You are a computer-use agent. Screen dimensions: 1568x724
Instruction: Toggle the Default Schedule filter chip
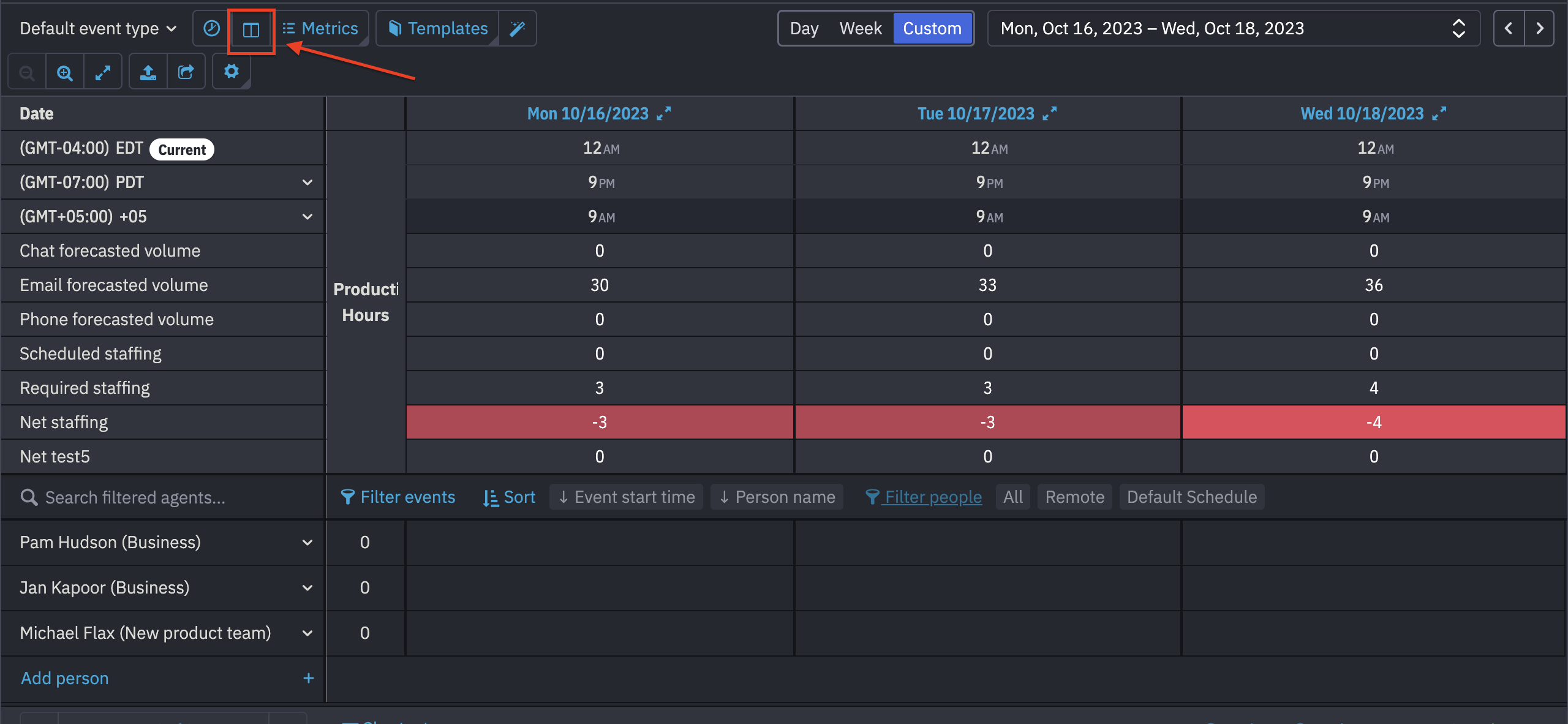click(x=1191, y=497)
